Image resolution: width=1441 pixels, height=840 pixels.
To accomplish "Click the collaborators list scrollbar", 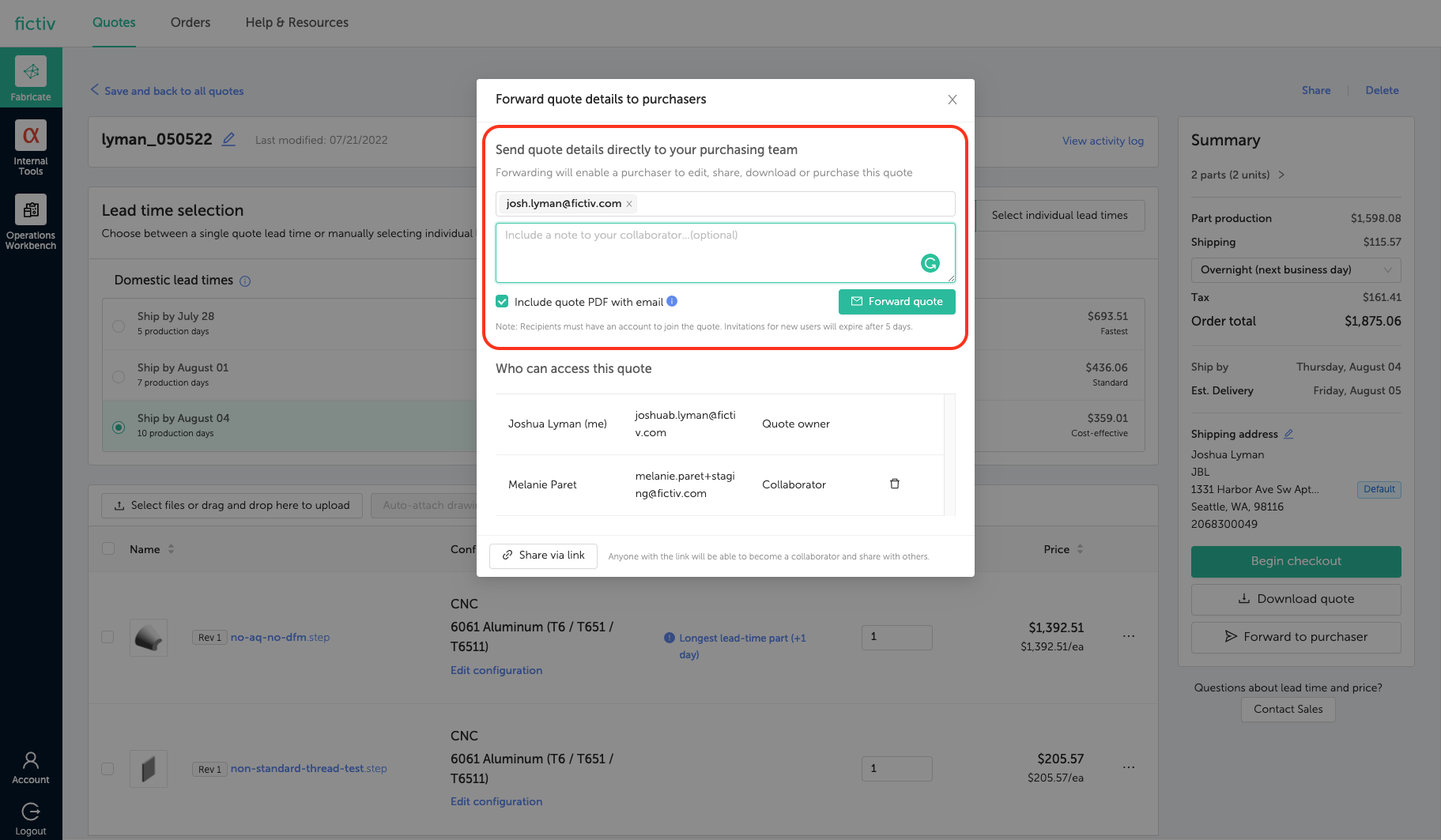I will 949,454.
